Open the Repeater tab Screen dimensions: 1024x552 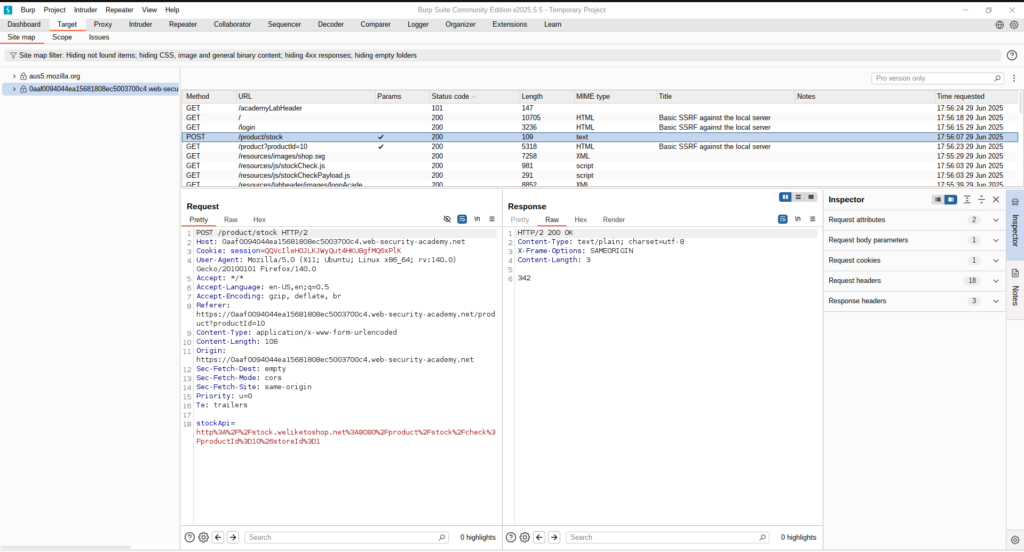point(182,24)
